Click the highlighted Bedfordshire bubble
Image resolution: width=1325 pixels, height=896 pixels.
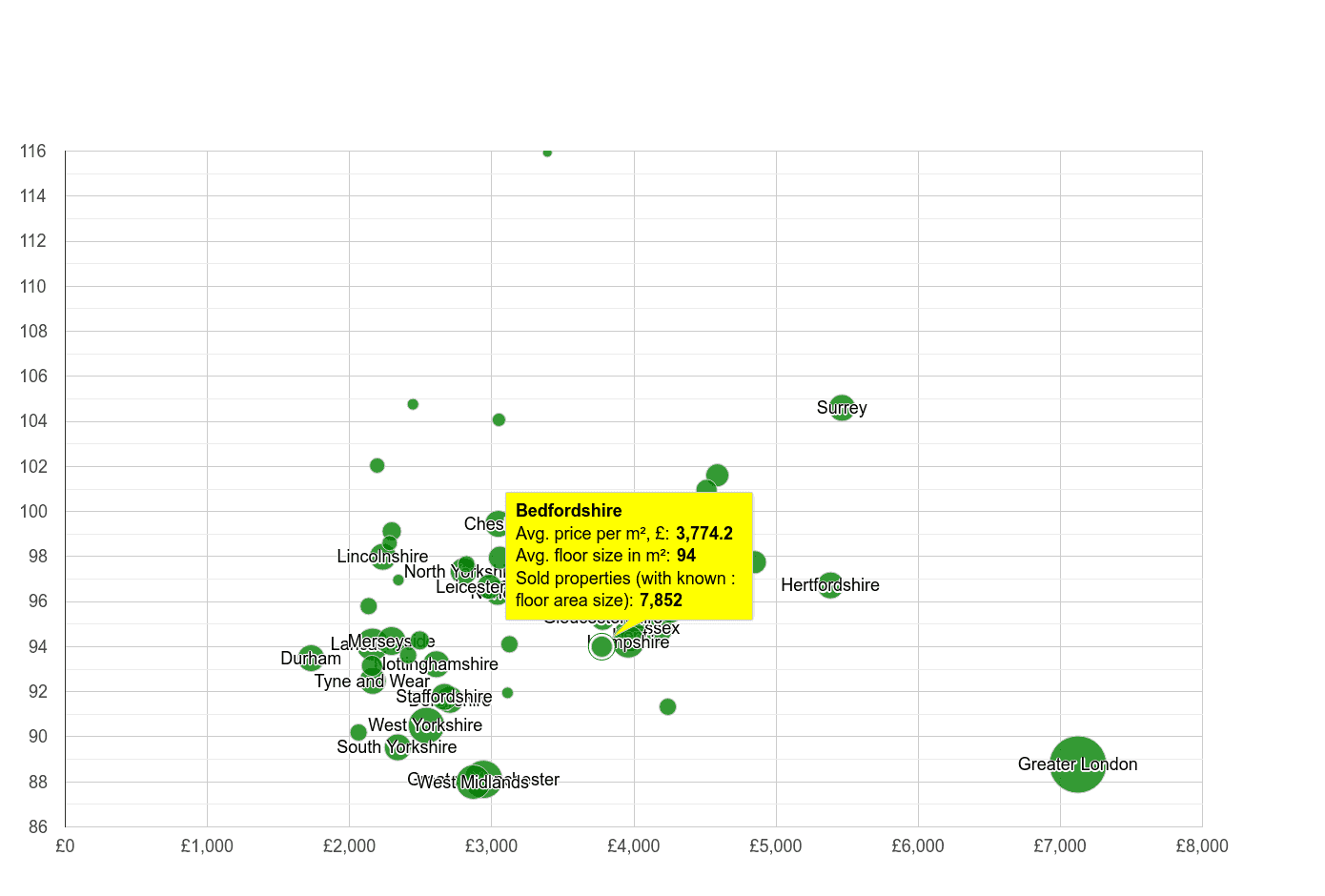(602, 646)
